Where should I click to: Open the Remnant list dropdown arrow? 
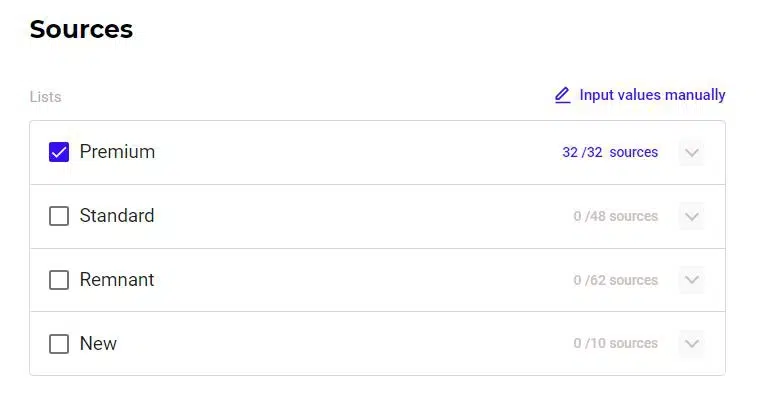click(692, 280)
